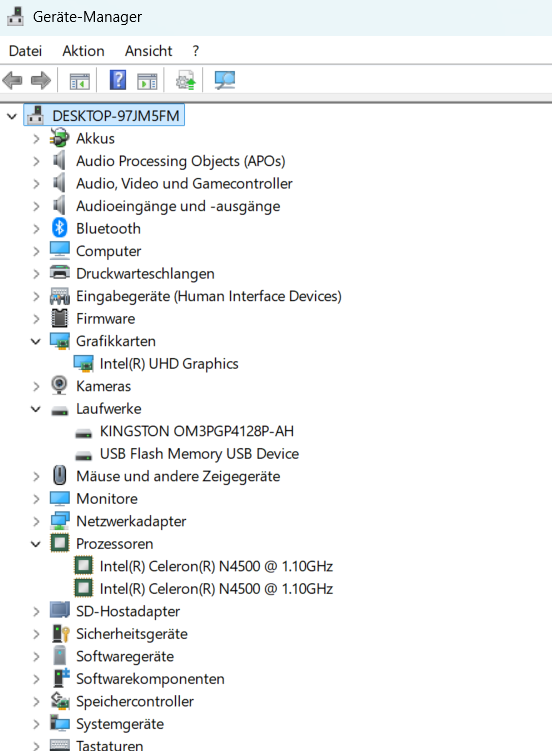Select the Sicherheitsgeräte label
The image size is (552, 751).
(x=132, y=634)
